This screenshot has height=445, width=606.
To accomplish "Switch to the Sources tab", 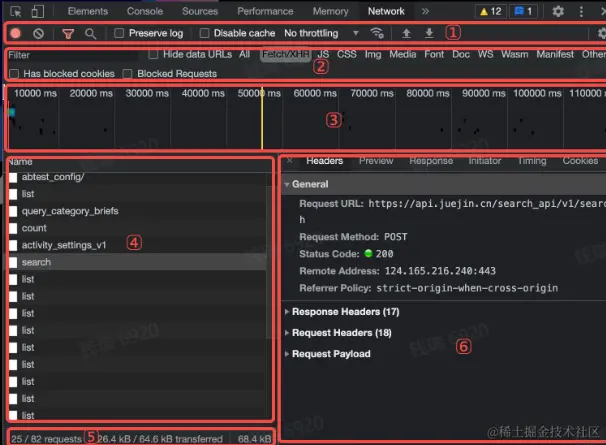I will [x=200, y=11].
